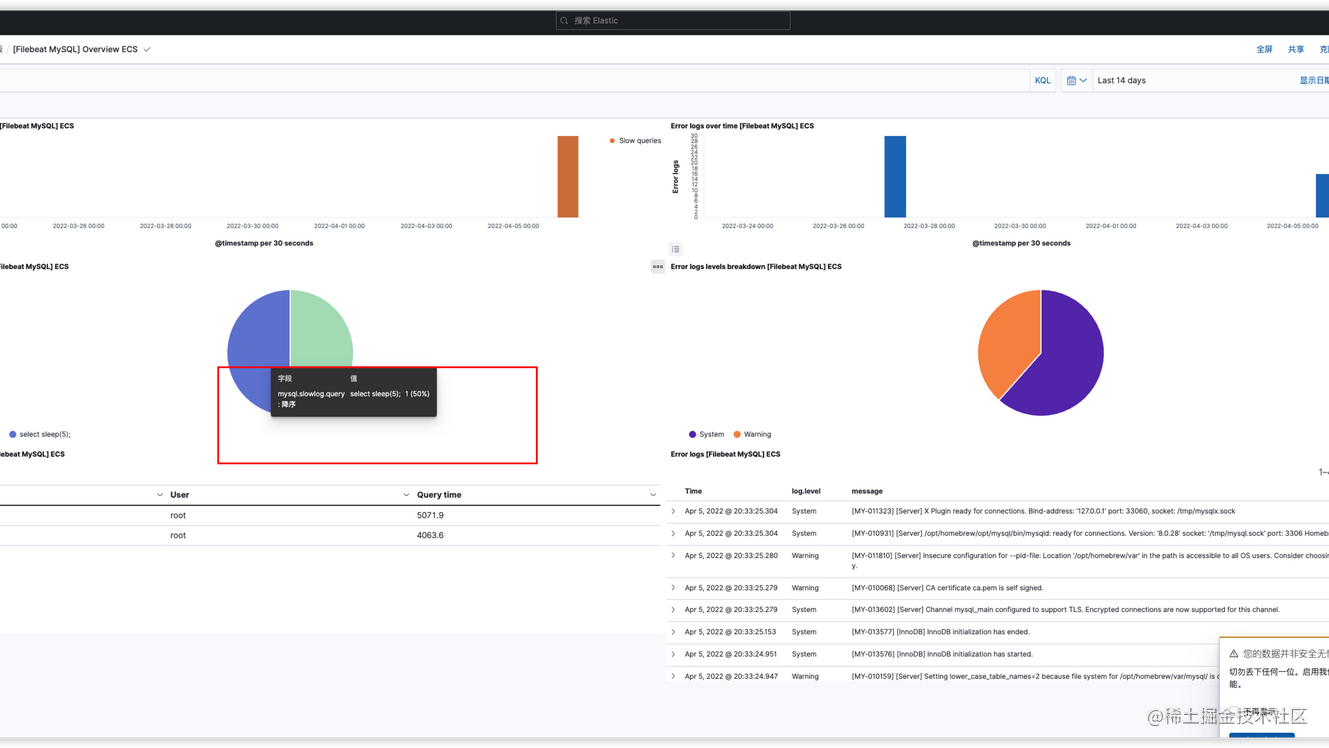Click the purple System legend dot
Image resolution: width=1329 pixels, height=748 pixels.
[x=692, y=435]
